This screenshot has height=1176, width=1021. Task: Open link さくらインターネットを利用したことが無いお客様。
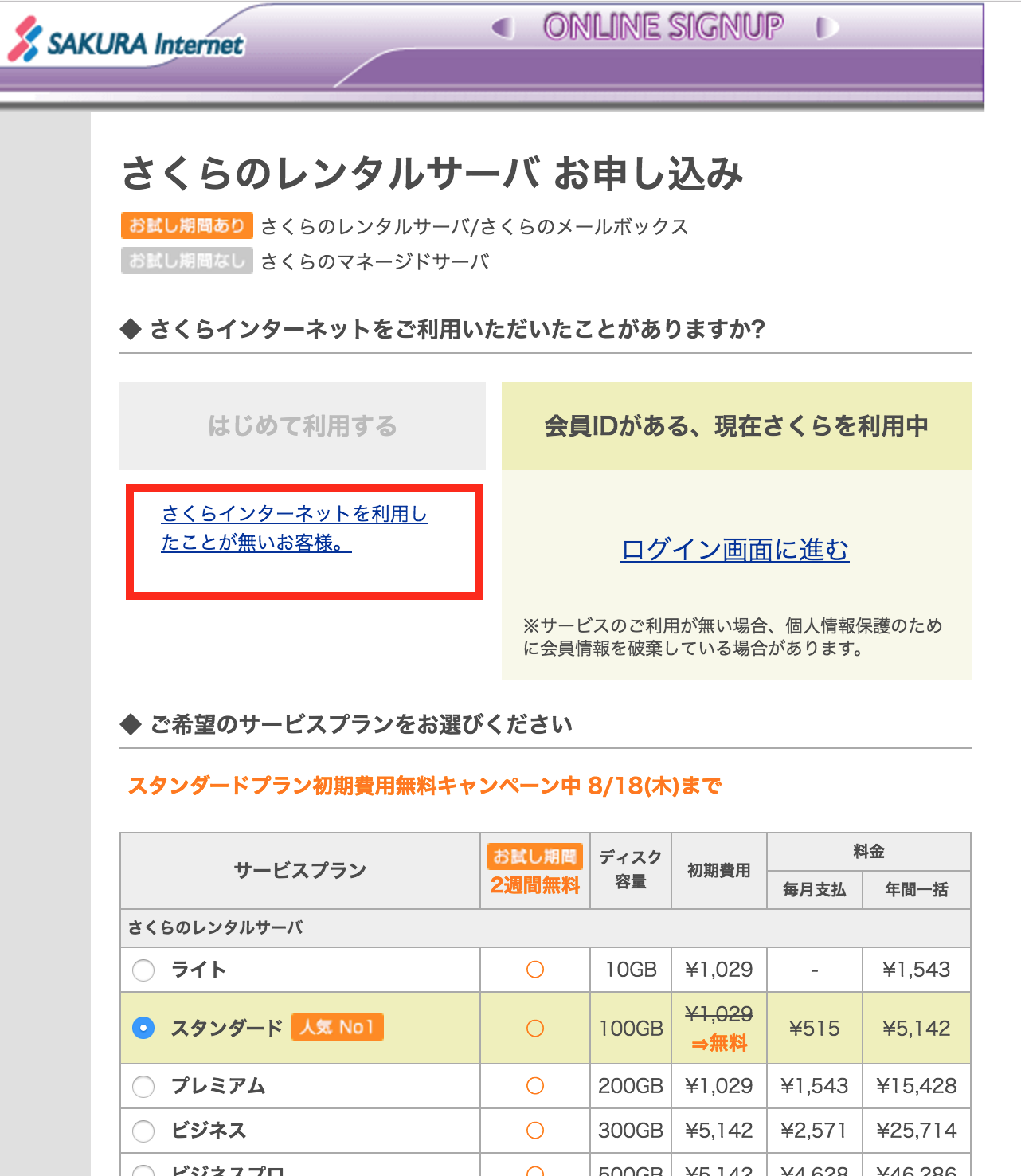(x=295, y=528)
